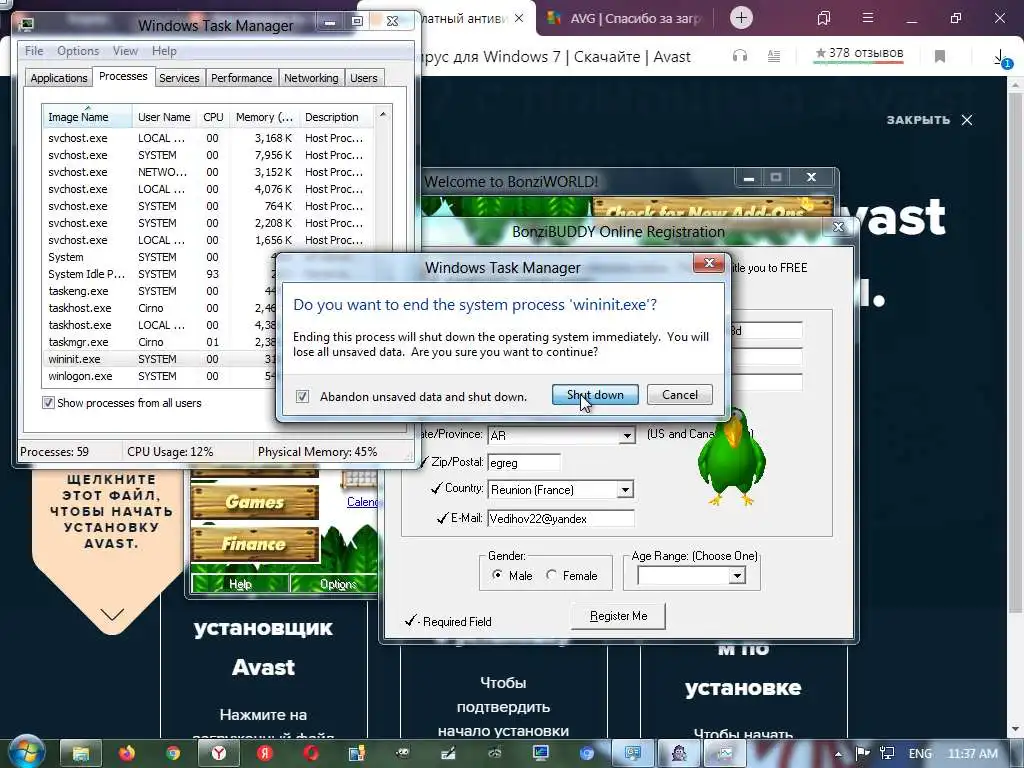Toggle 'Abandon unsaved data and shut down' checkbox
This screenshot has height=768, width=1024.
[302, 396]
